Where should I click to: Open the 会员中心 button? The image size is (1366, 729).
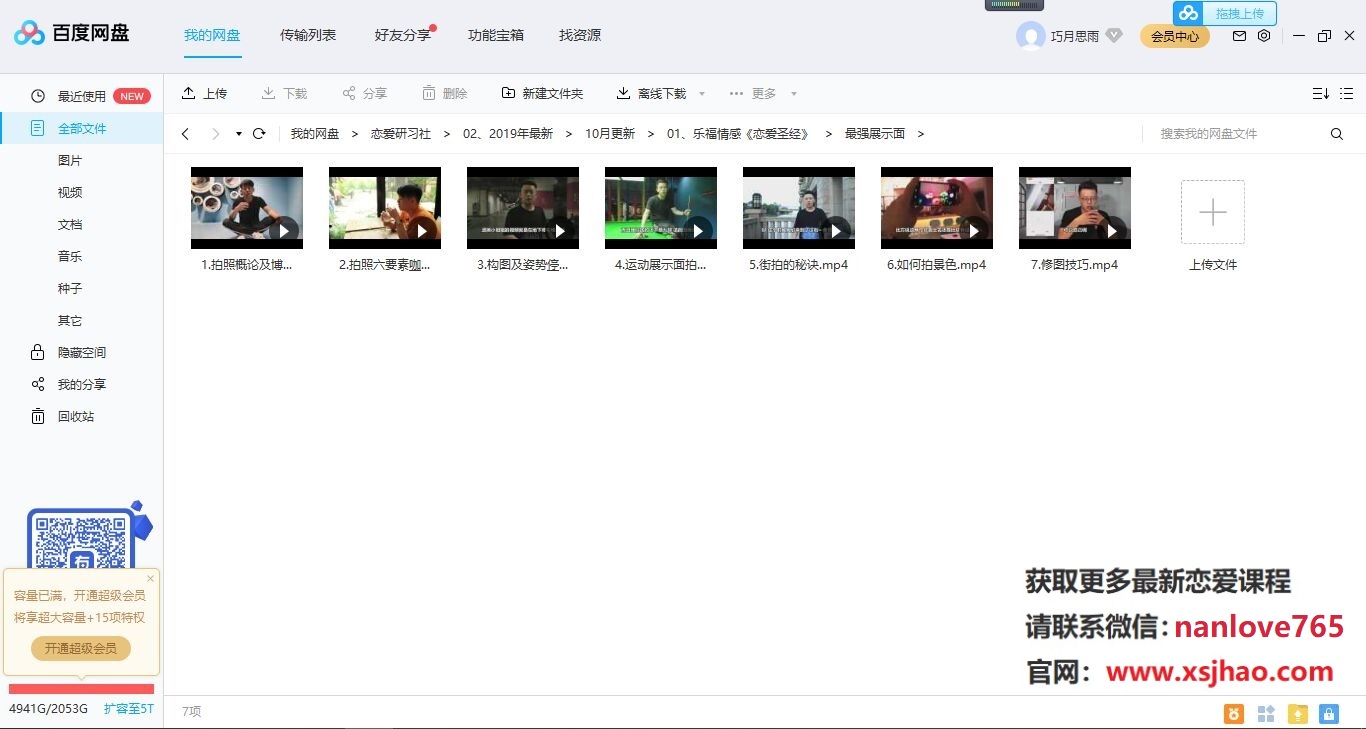[x=1175, y=36]
